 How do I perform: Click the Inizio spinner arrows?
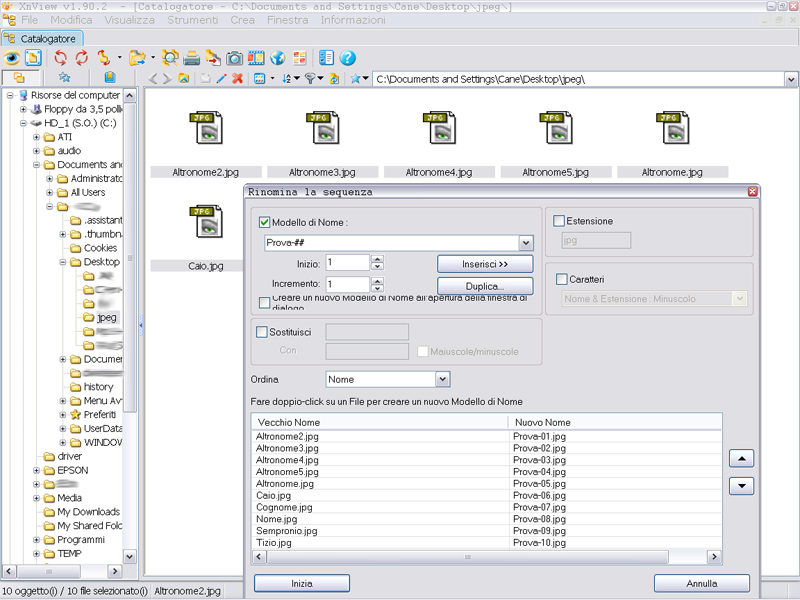click(x=378, y=263)
